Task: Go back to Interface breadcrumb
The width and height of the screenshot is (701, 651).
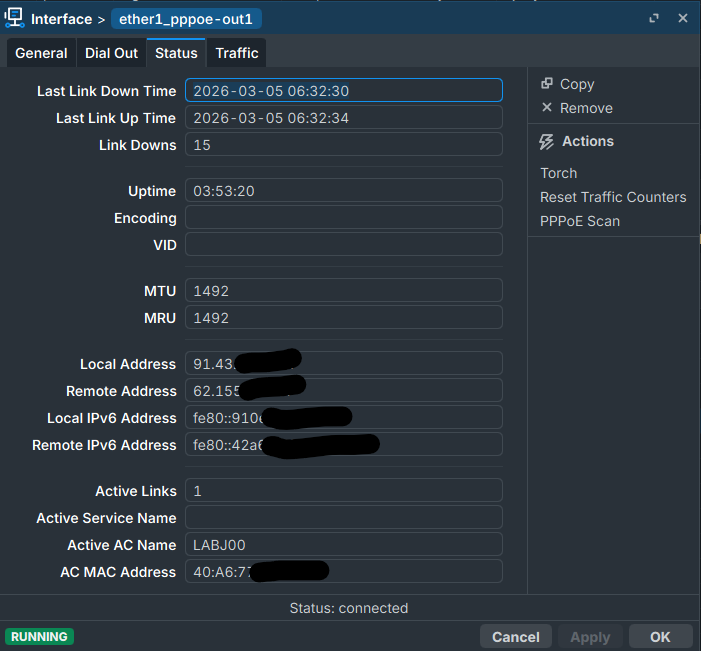Action: pos(61,19)
